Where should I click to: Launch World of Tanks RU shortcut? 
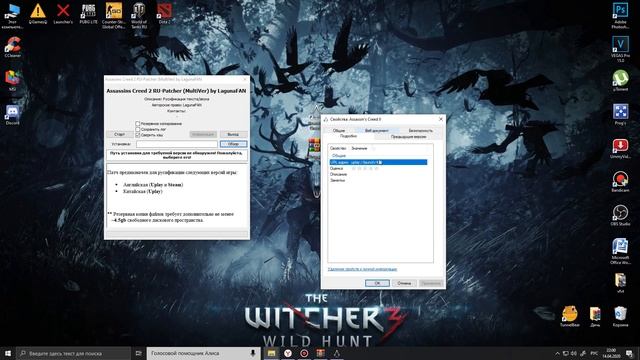(x=139, y=16)
